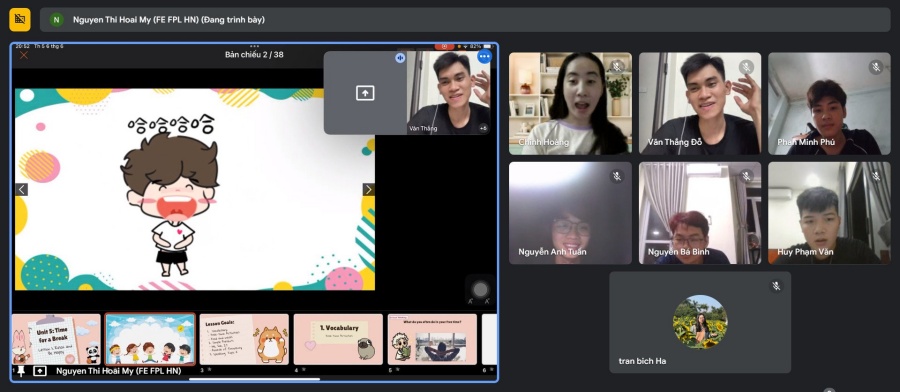The image size is (900, 392).
Task: Close the slideshow with orange X
Action: click(24, 55)
